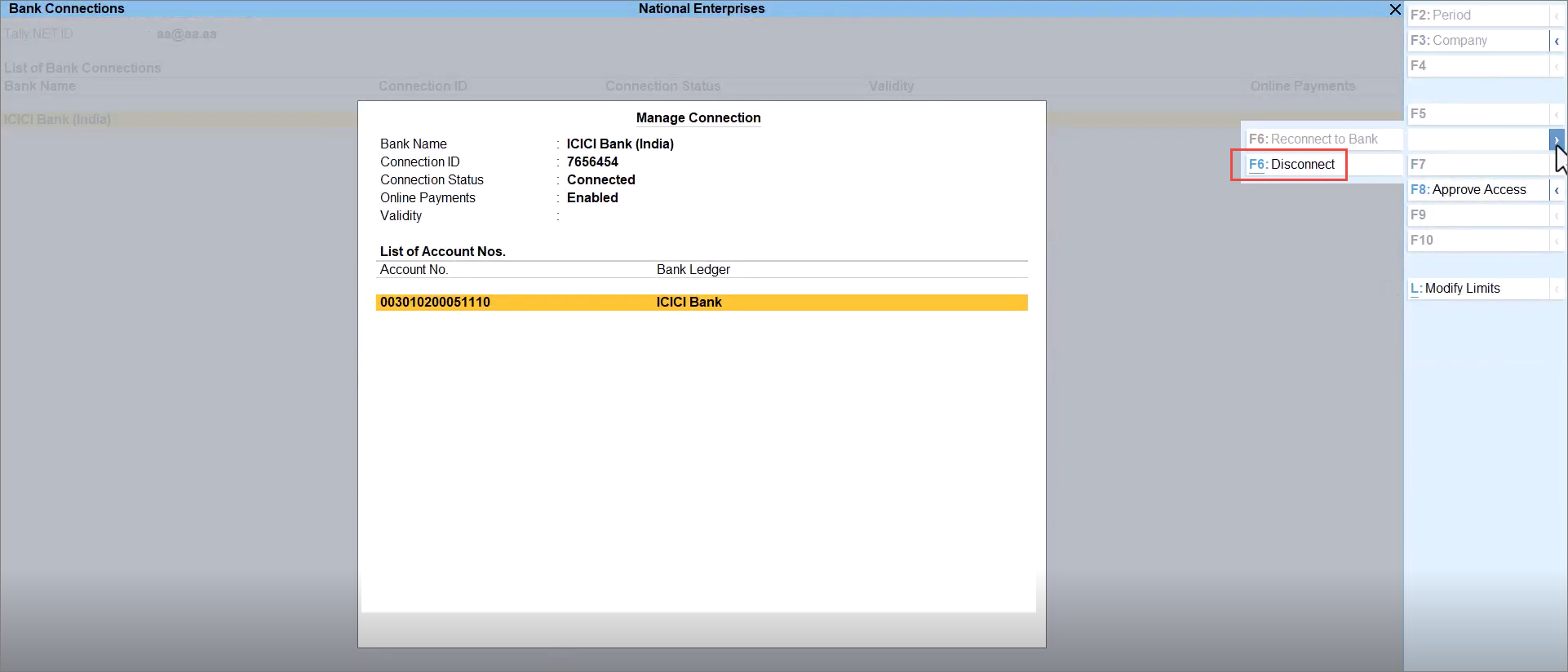Open F3: Company button

(1477, 41)
